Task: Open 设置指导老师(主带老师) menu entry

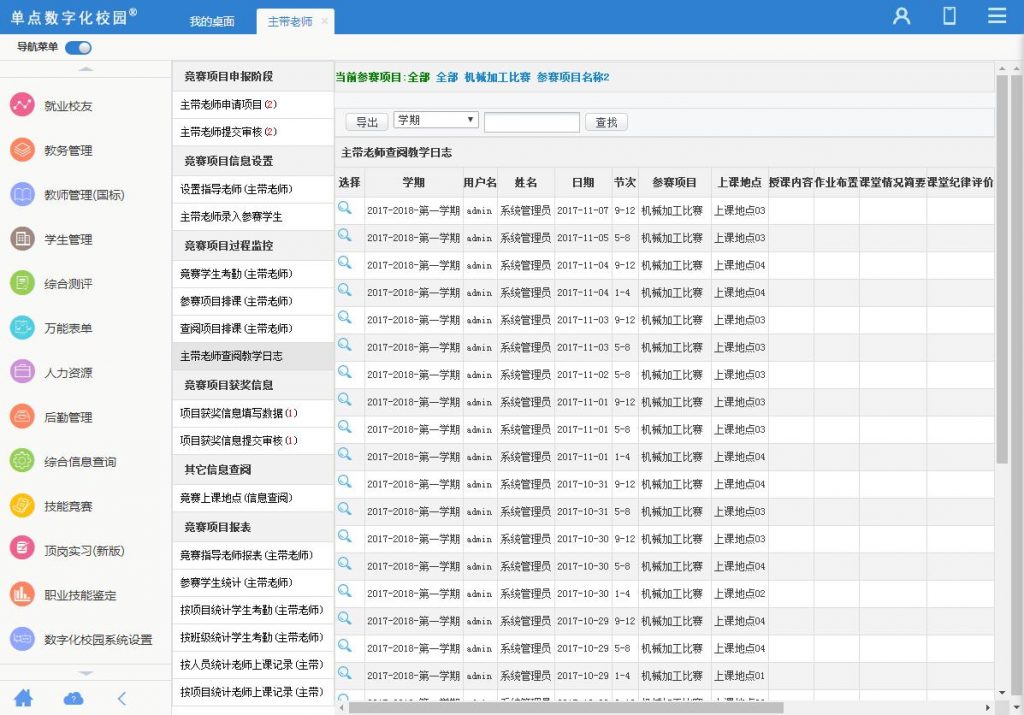Action: 253,189
